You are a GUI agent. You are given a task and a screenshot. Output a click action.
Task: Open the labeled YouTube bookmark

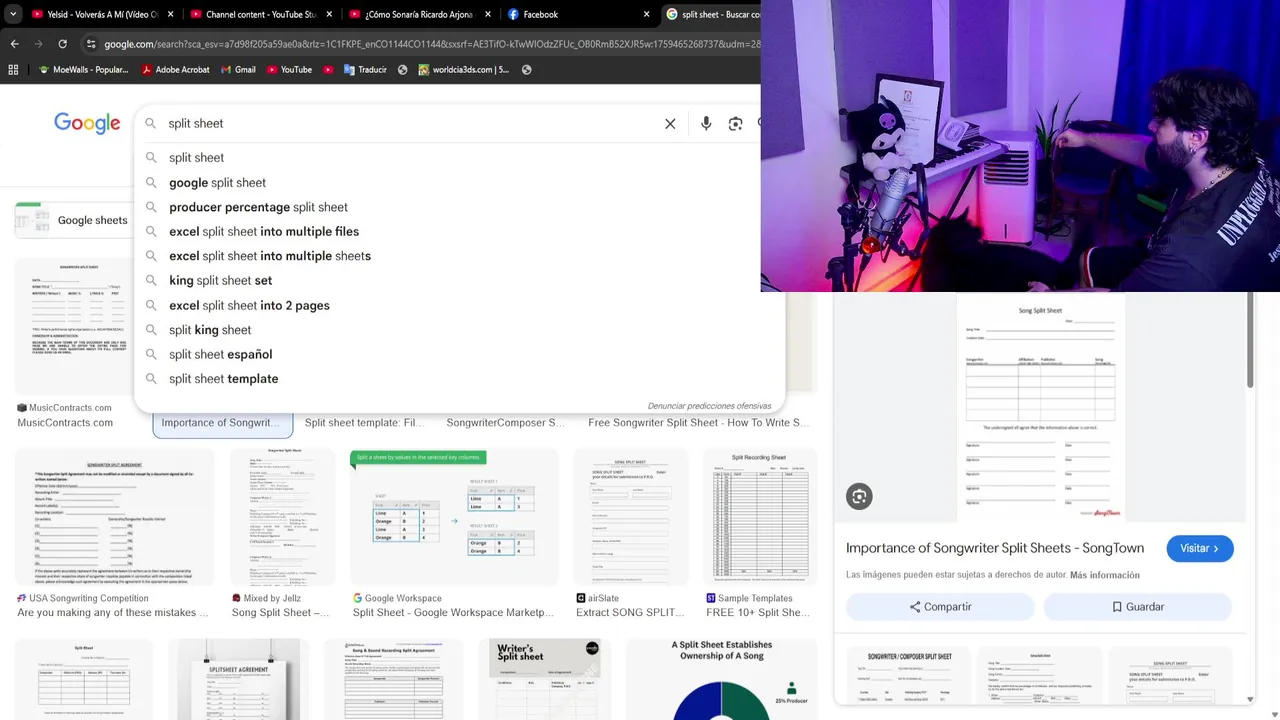290,70
